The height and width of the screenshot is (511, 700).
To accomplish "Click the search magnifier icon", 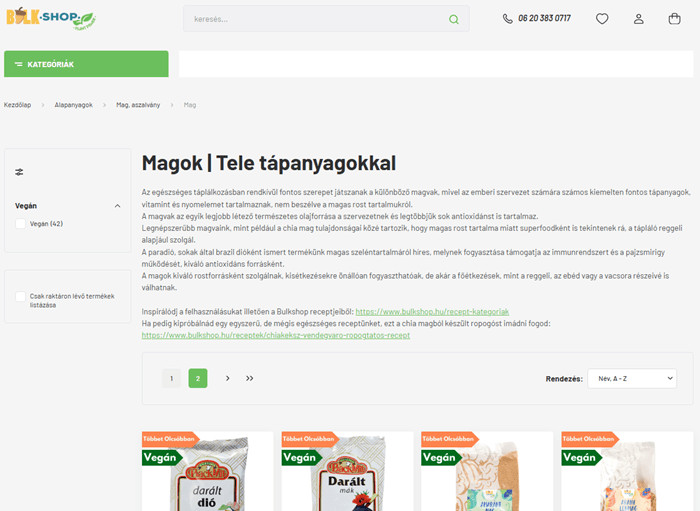I will 454,19.
